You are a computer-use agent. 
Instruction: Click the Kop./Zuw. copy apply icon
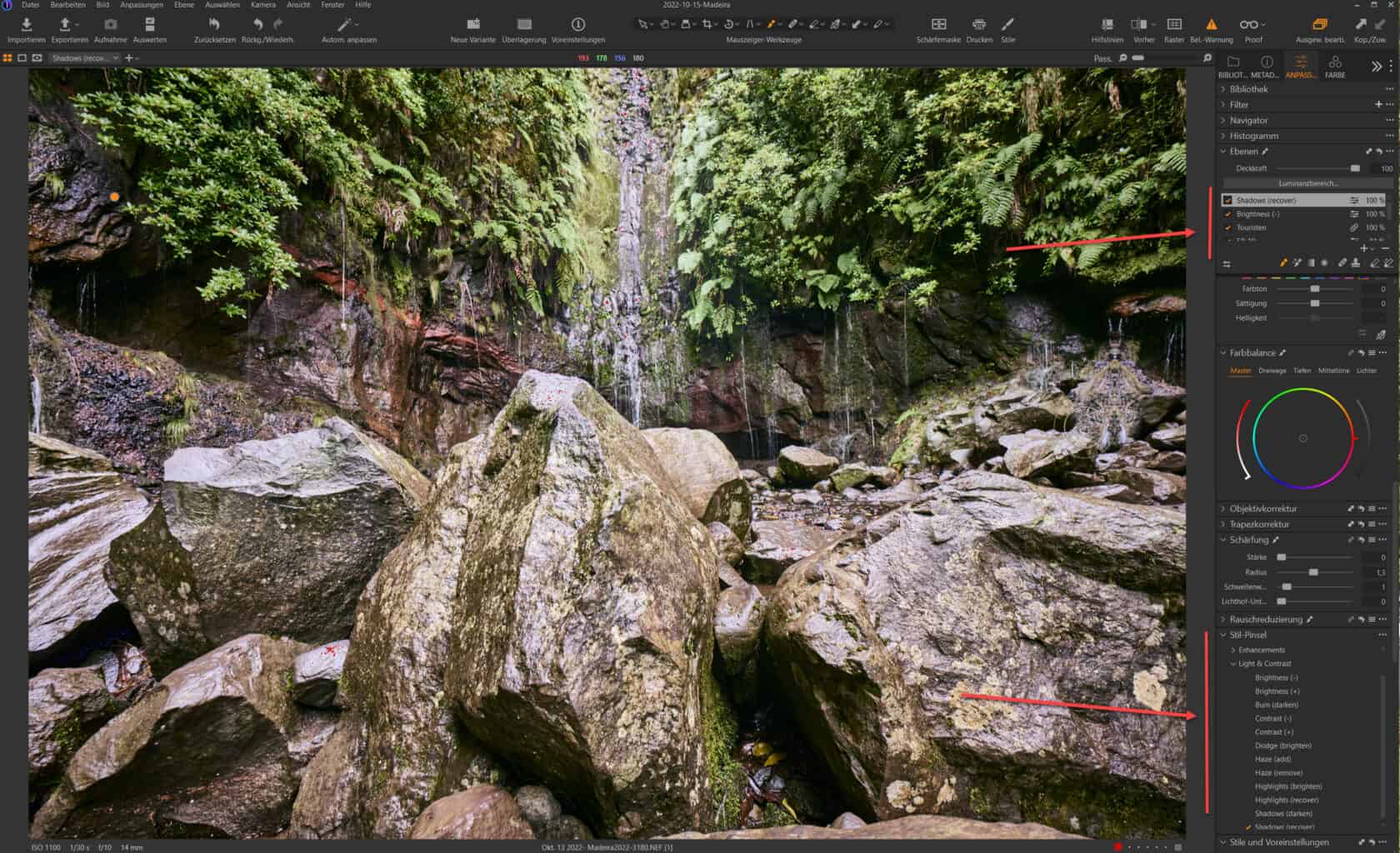tap(1362, 24)
